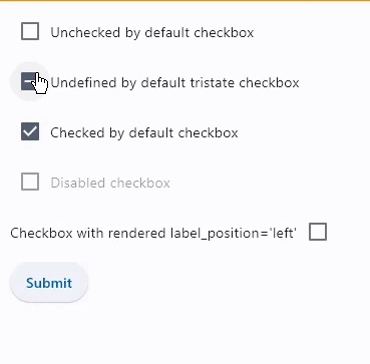Image resolution: width=370 pixels, height=364 pixels.
Task: Click the word "Disabled" in the greyed label
Action: tap(78, 183)
